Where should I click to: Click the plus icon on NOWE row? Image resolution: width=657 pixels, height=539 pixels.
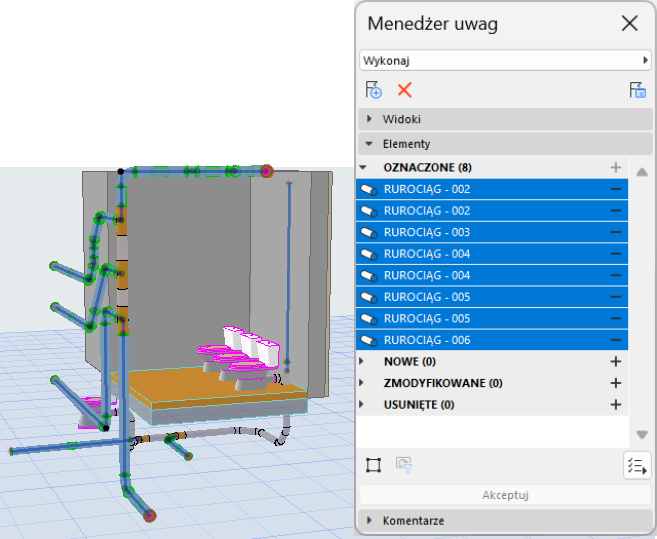pos(616,362)
